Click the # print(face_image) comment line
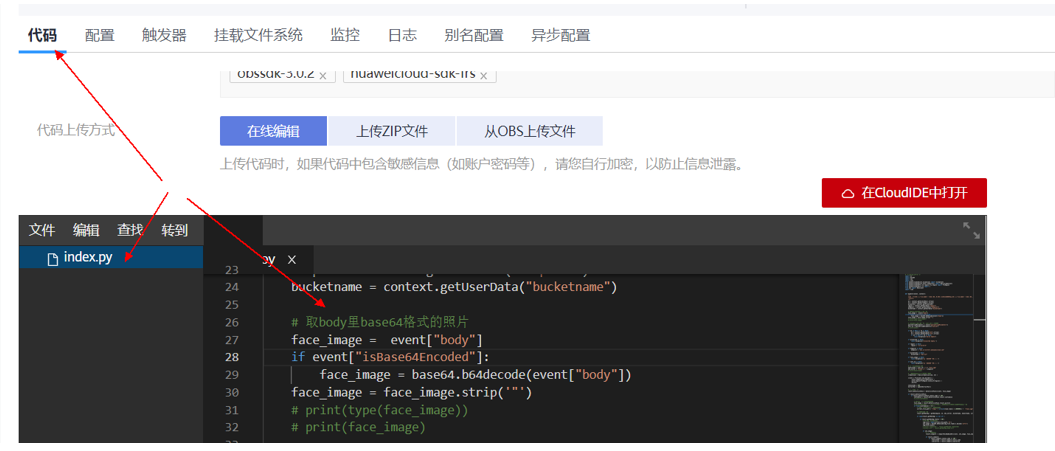The height and width of the screenshot is (451, 1055). point(359,427)
